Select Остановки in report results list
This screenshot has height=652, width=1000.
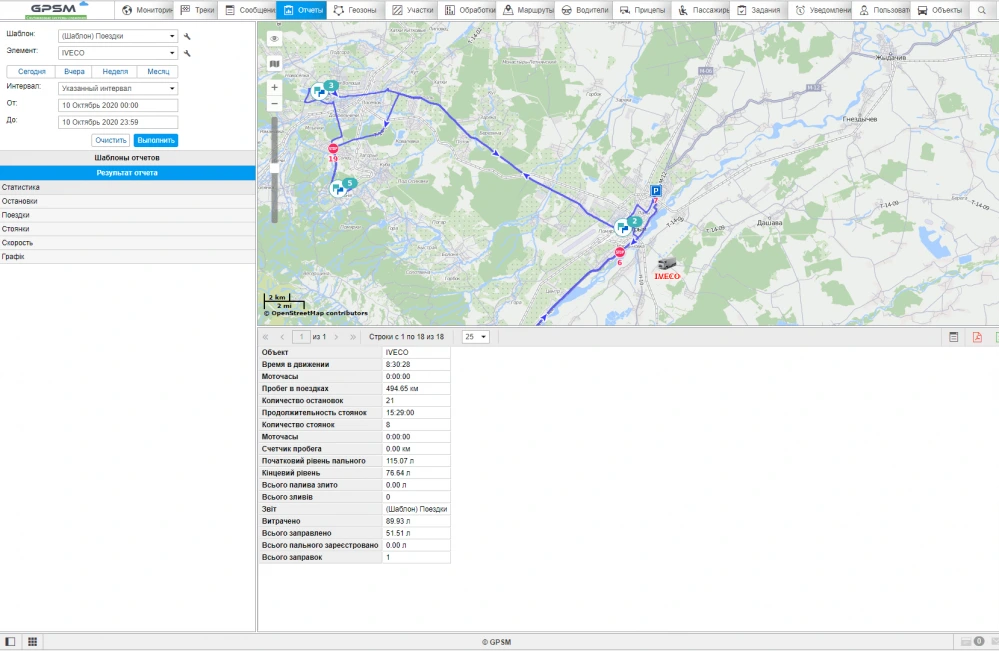[20, 201]
